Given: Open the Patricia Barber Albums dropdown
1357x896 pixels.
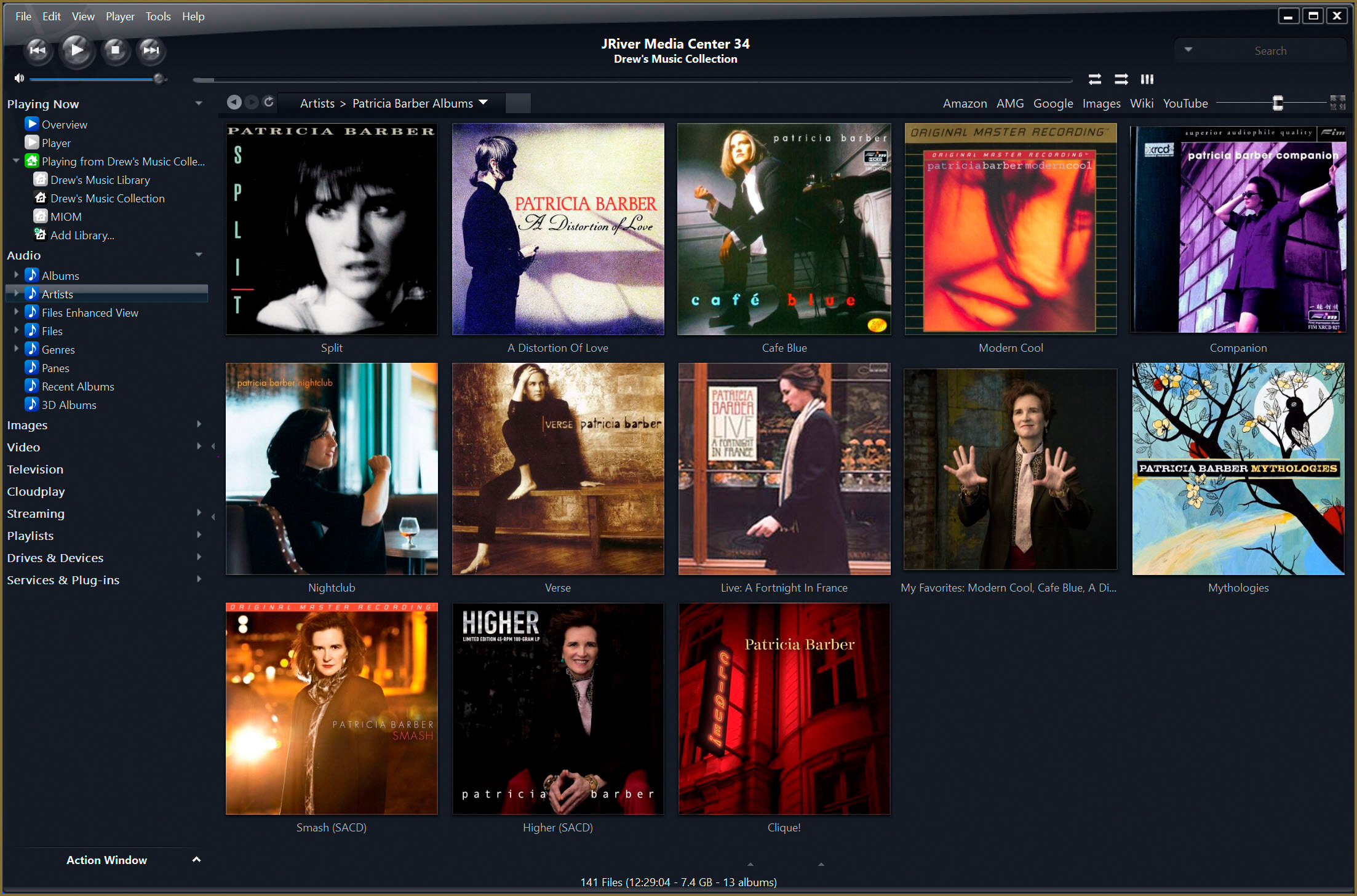Looking at the screenshot, I should point(484,103).
